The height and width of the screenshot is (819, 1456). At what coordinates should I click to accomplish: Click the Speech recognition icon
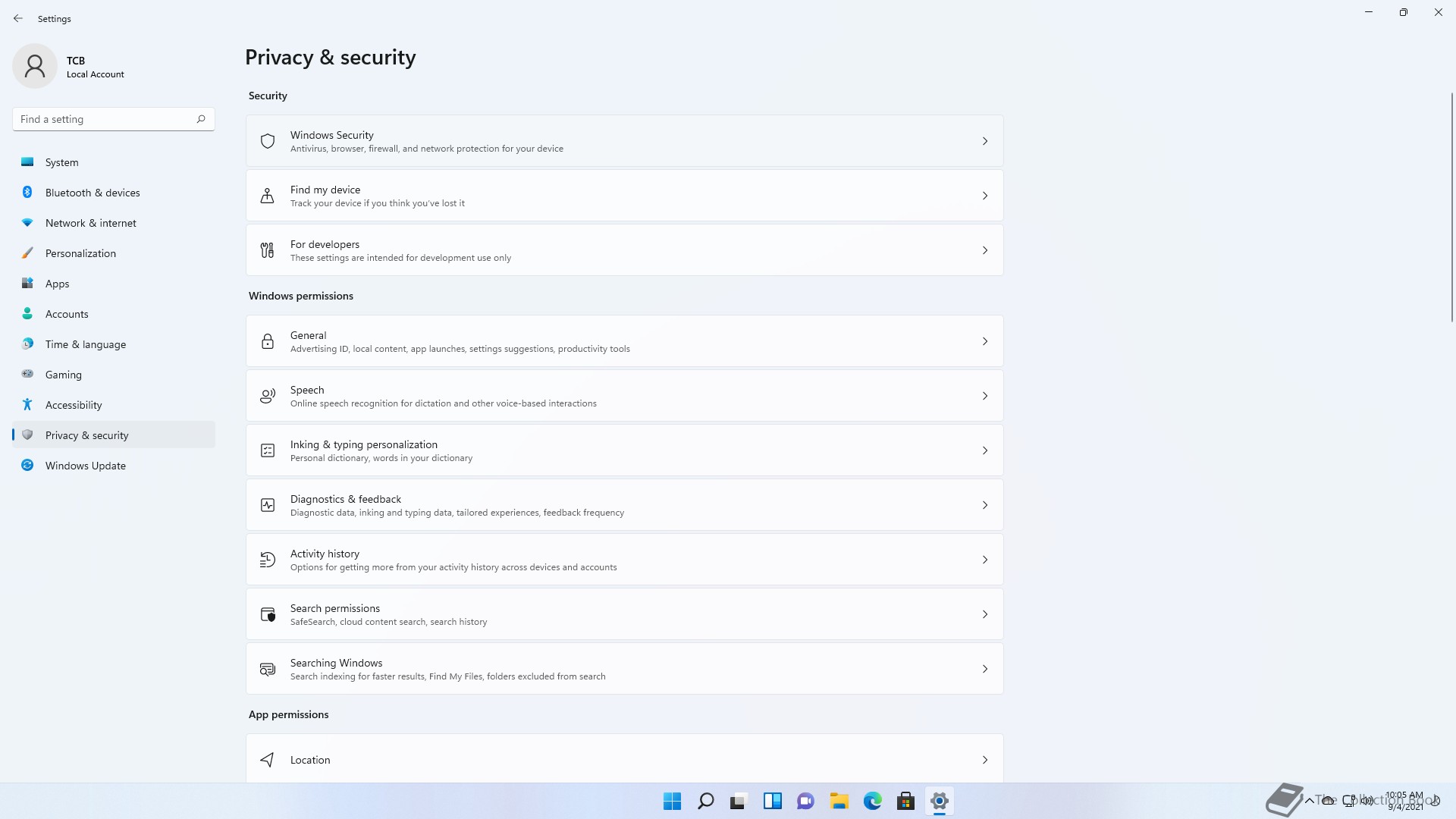coord(267,396)
